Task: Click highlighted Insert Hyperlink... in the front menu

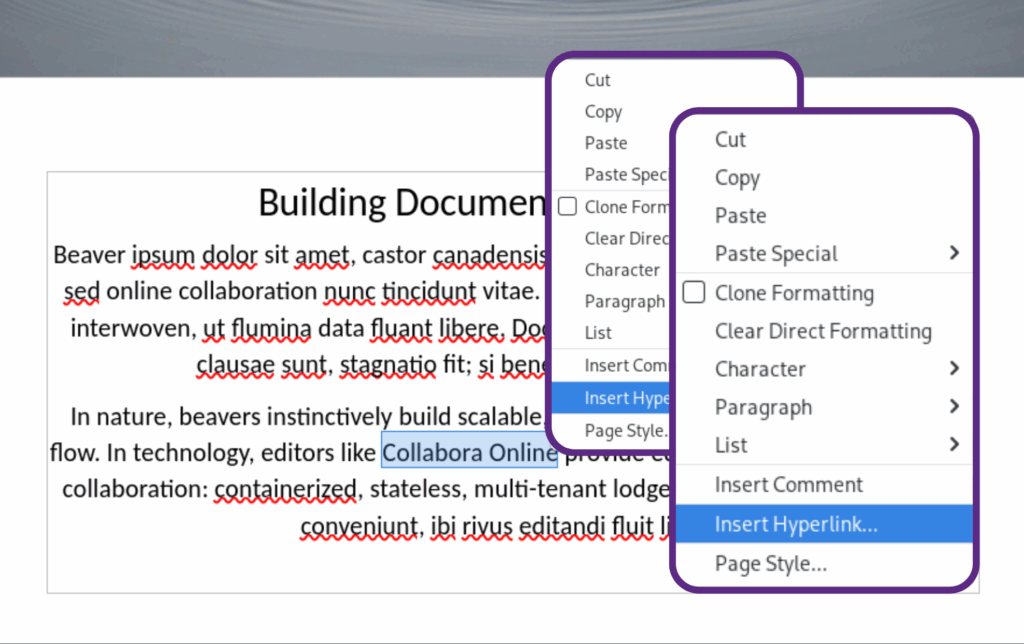Action: tap(796, 524)
